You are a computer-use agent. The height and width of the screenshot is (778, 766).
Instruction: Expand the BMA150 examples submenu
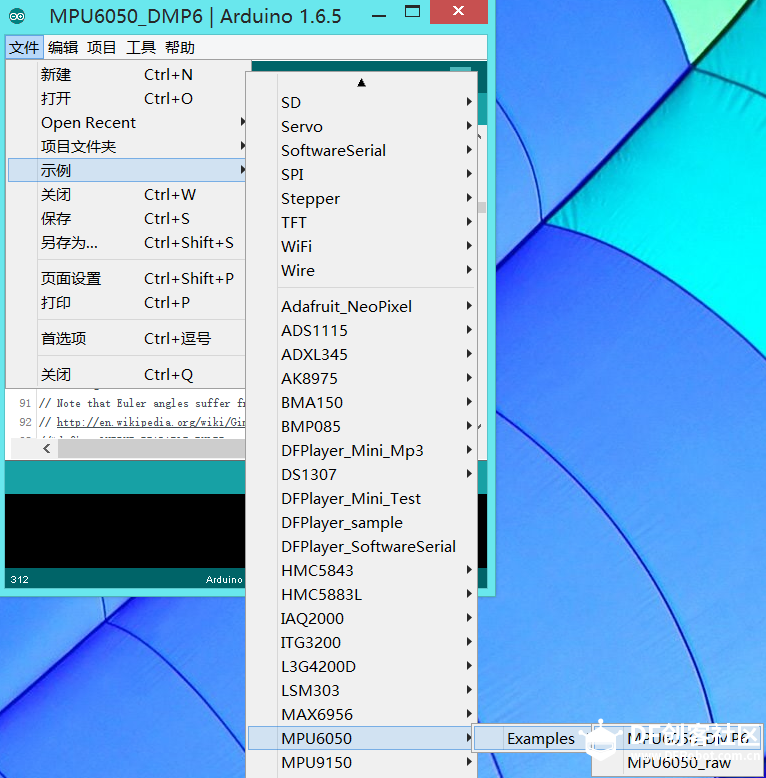pos(362,402)
